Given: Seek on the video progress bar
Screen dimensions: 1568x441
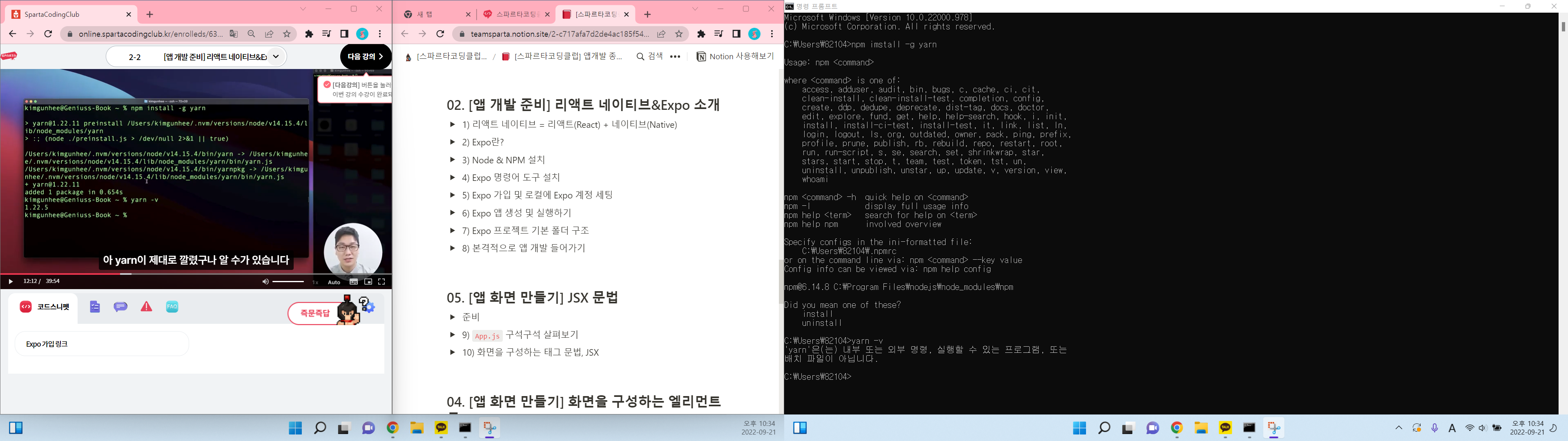Looking at the screenshot, I should coord(196,274).
